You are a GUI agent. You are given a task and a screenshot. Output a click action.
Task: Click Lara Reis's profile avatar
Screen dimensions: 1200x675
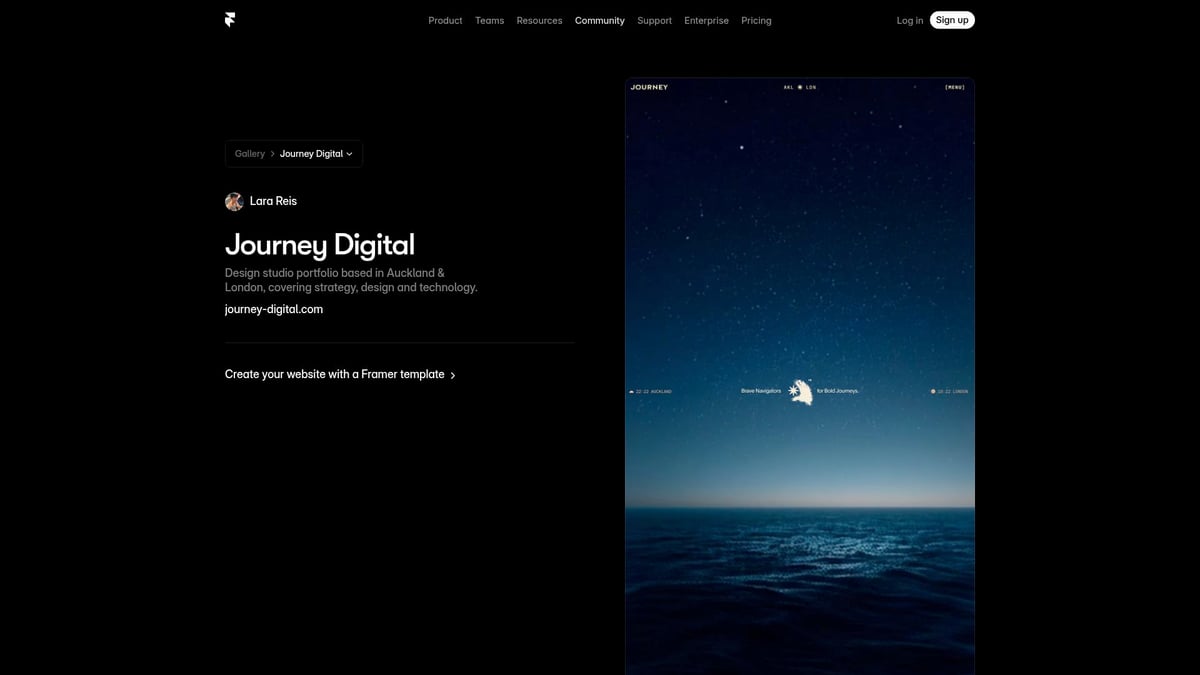[234, 202]
